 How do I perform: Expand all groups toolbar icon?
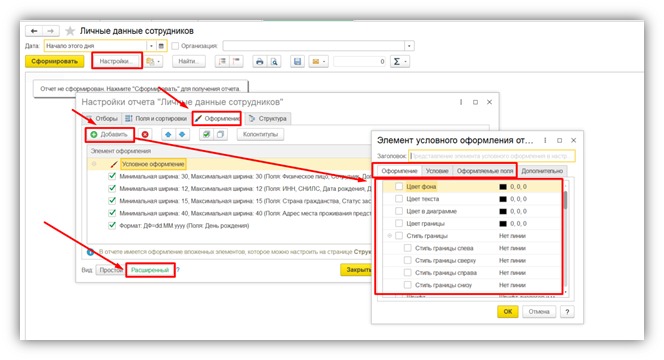coord(222,61)
